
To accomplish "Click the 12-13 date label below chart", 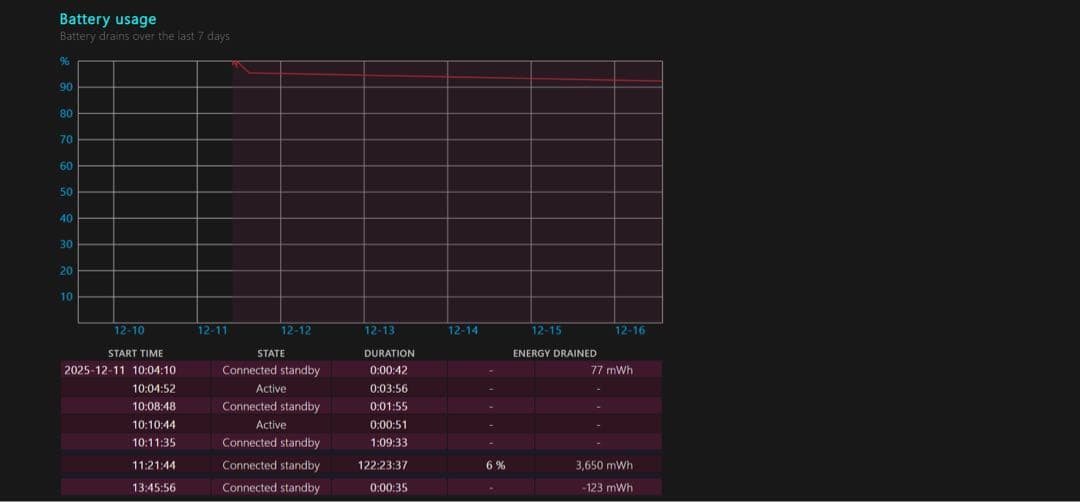I will (379, 331).
